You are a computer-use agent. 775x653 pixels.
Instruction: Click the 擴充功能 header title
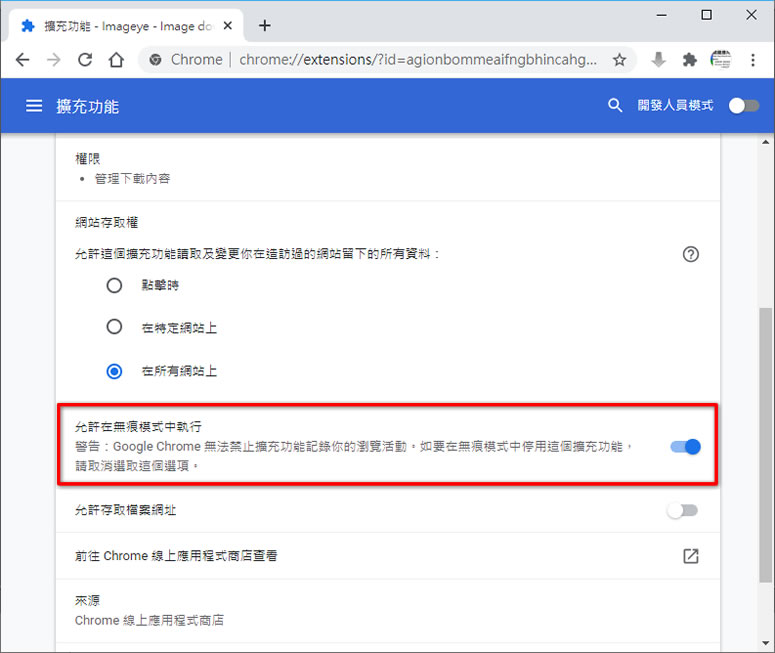point(87,106)
